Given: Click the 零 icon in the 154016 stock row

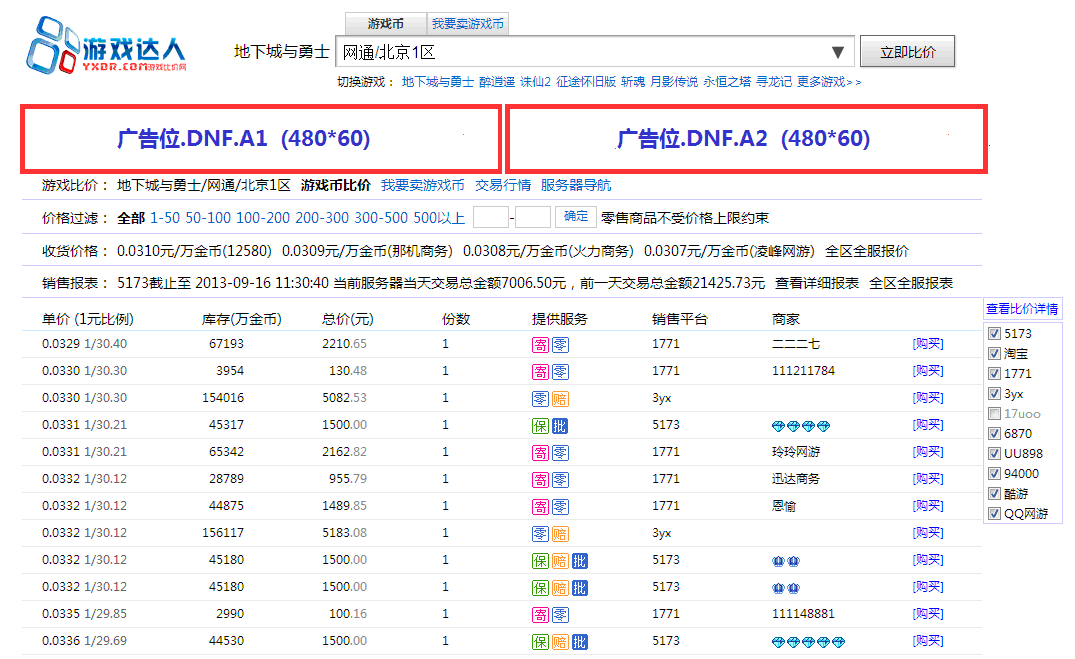Looking at the screenshot, I should point(540,399).
